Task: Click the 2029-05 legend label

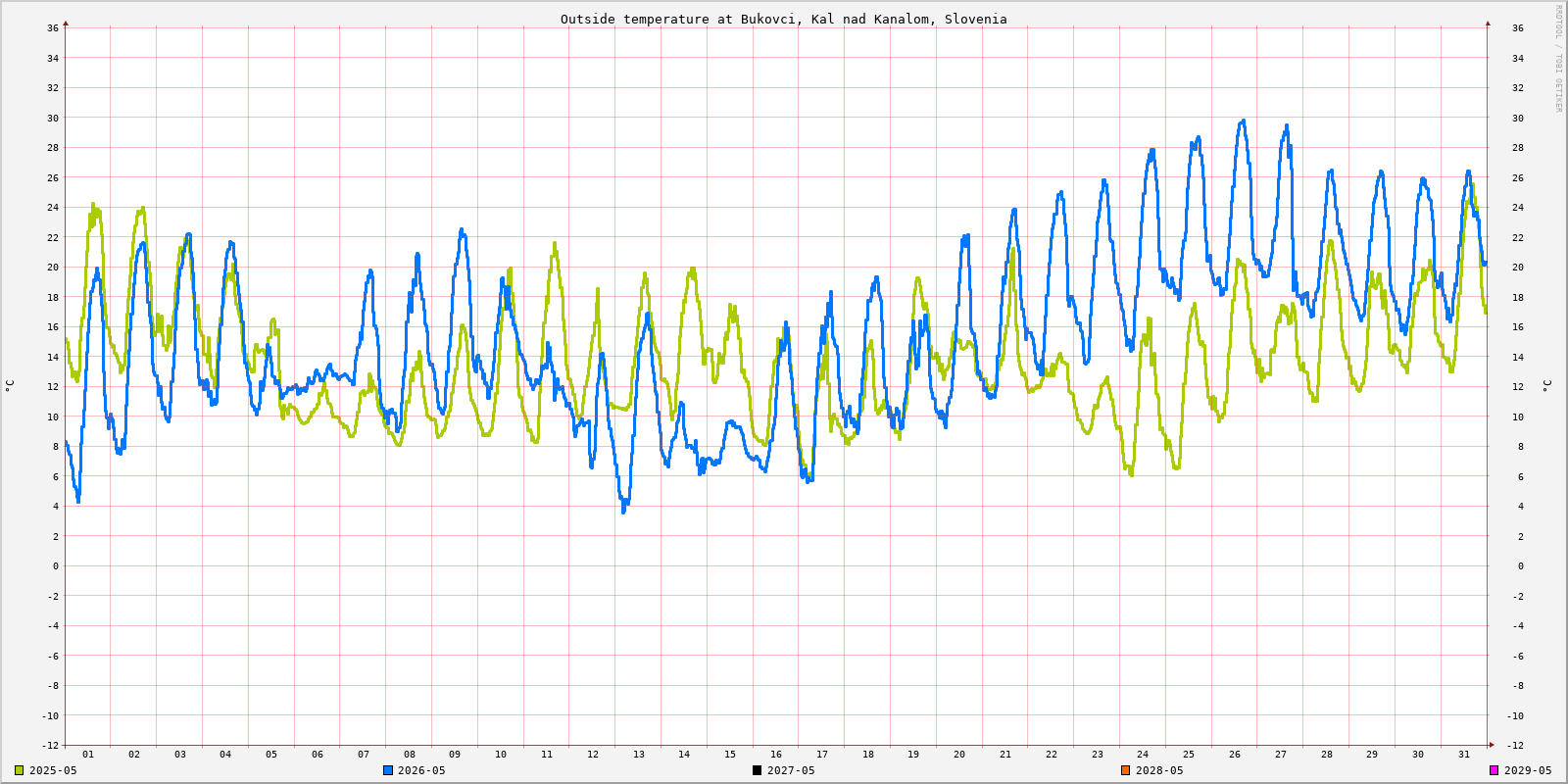Action: click(1528, 770)
